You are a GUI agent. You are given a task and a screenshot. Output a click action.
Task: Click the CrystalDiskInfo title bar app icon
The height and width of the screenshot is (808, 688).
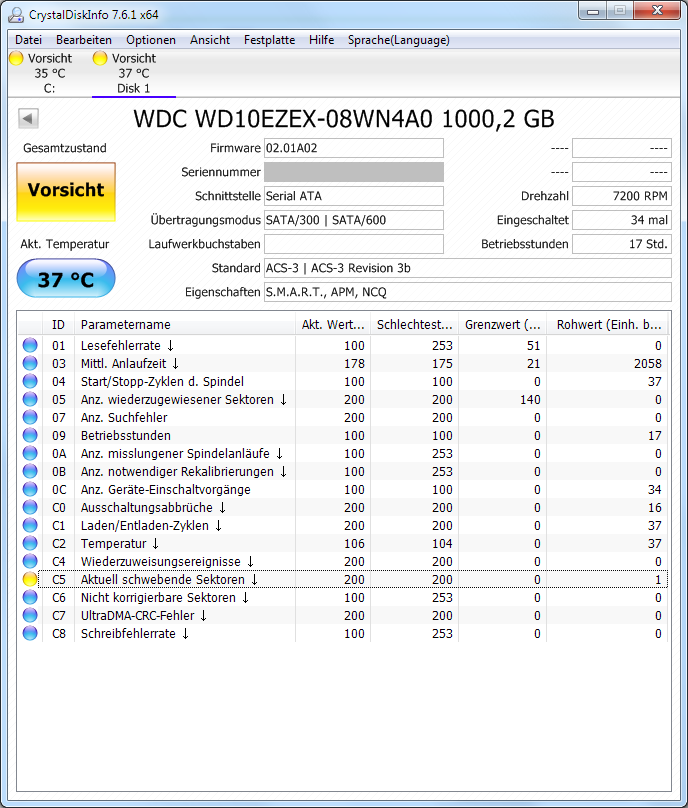(16, 15)
